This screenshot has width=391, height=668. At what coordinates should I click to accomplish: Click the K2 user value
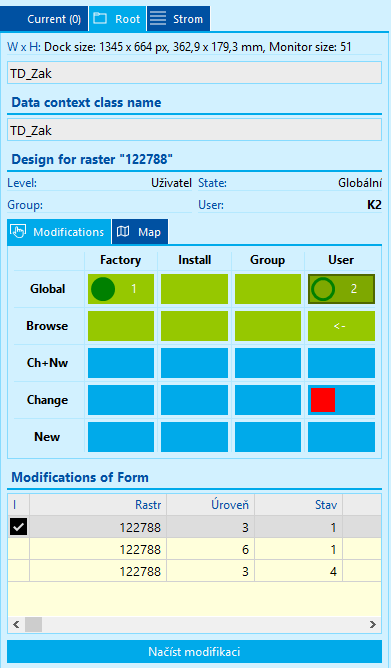(x=374, y=205)
